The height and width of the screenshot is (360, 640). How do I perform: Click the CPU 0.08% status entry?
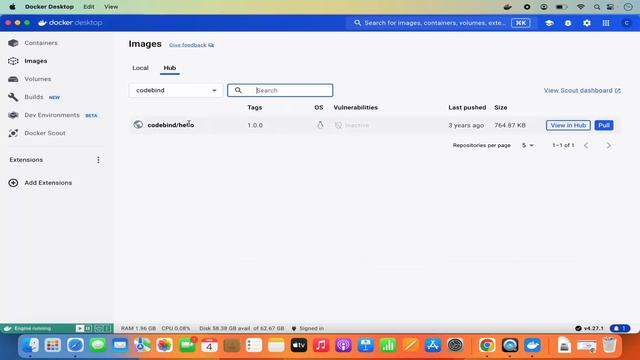pos(176,328)
